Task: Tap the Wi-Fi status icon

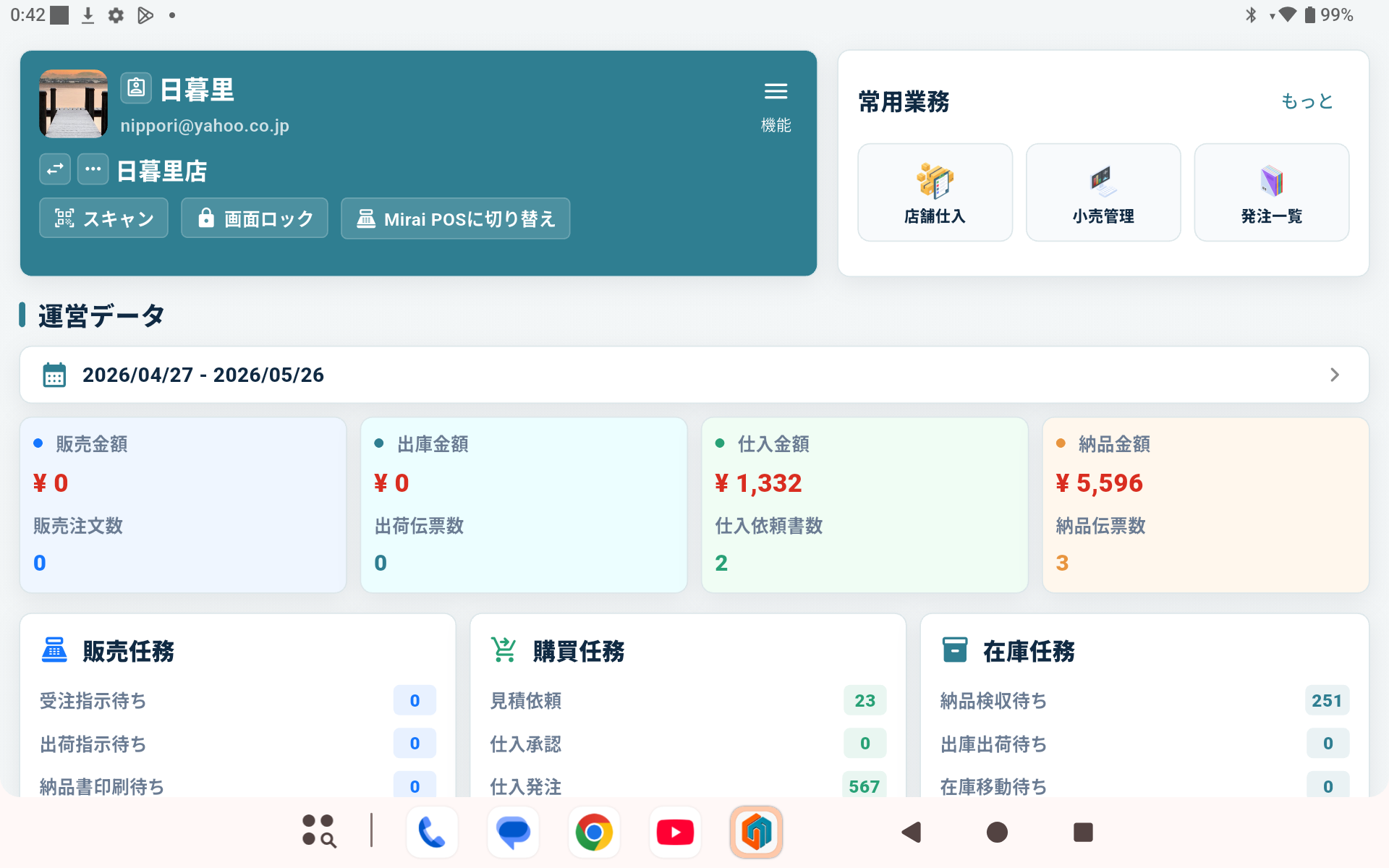Action: click(1287, 14)
